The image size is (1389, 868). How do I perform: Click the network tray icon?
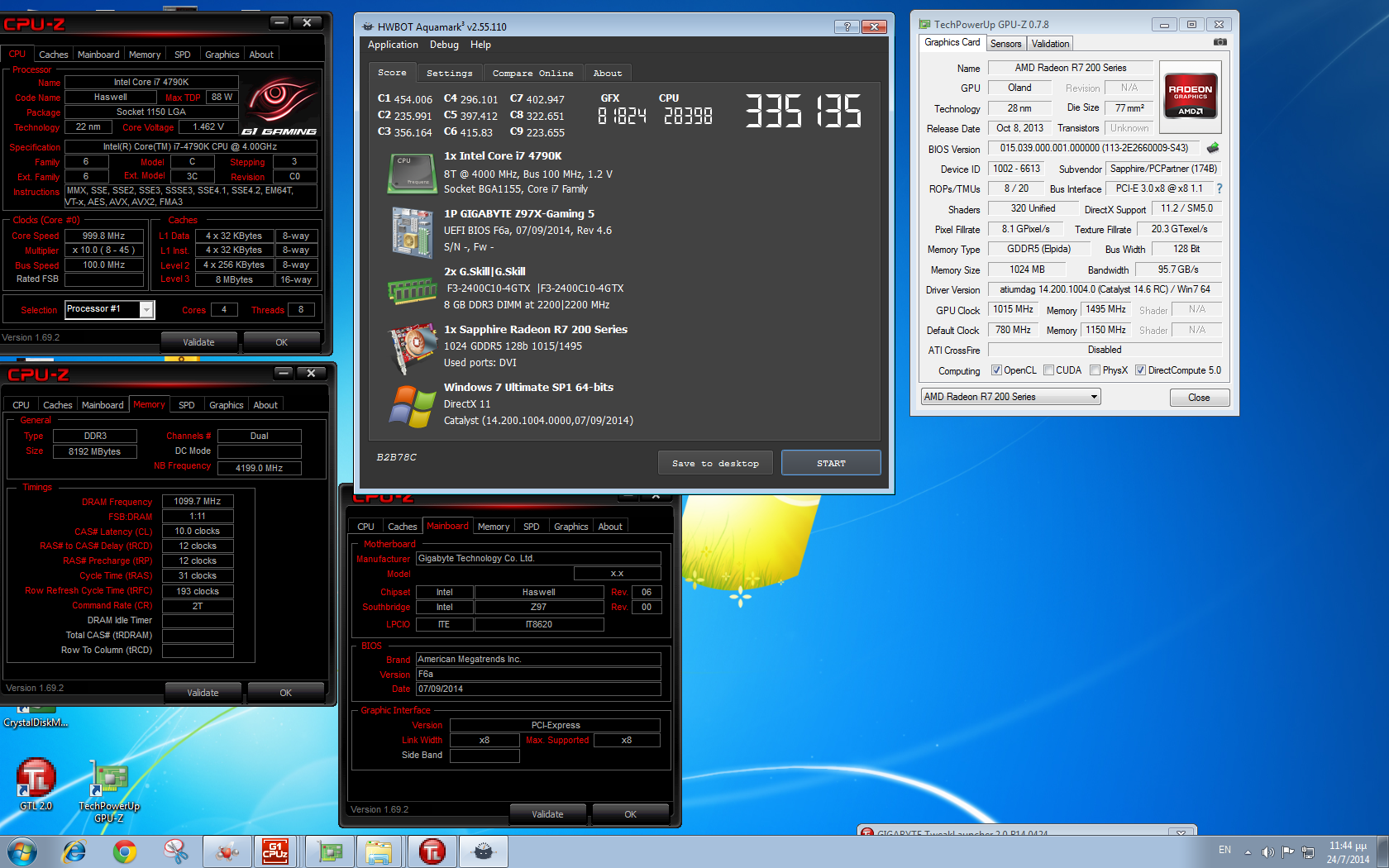(x=1308, y=851)
